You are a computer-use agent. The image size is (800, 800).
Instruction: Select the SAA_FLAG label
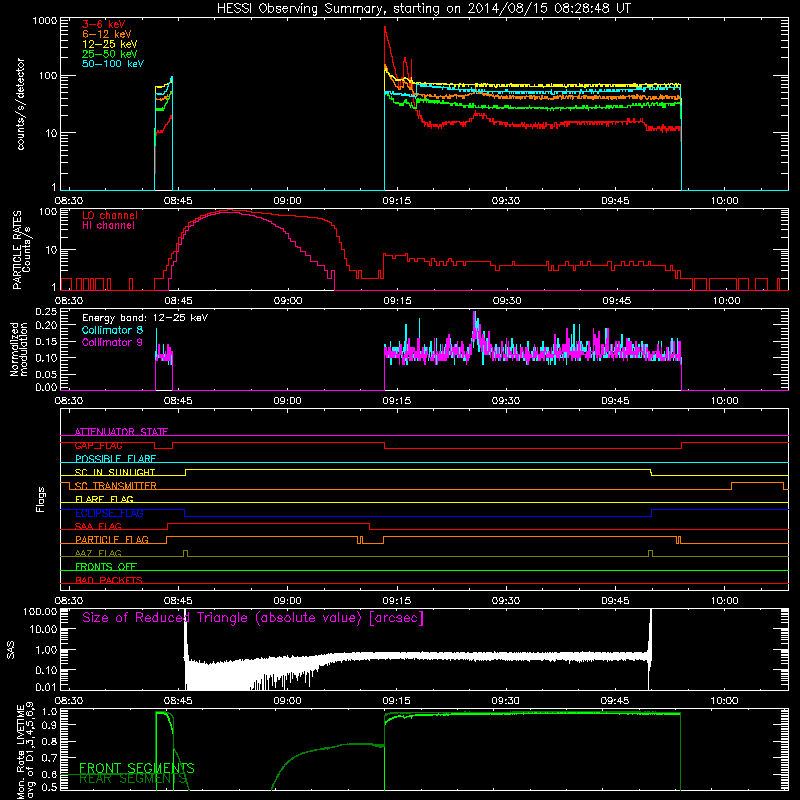(98, 526)
